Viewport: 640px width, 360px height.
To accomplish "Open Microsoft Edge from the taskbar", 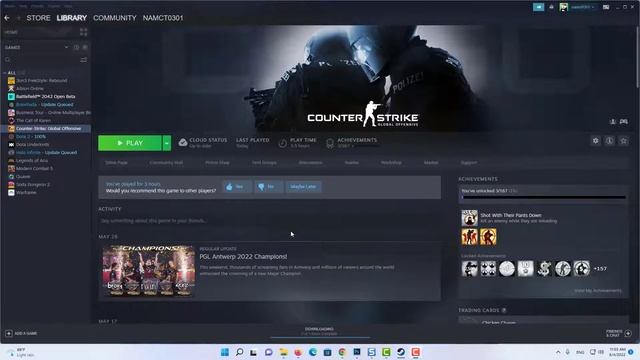I will [x=313, y=352].
